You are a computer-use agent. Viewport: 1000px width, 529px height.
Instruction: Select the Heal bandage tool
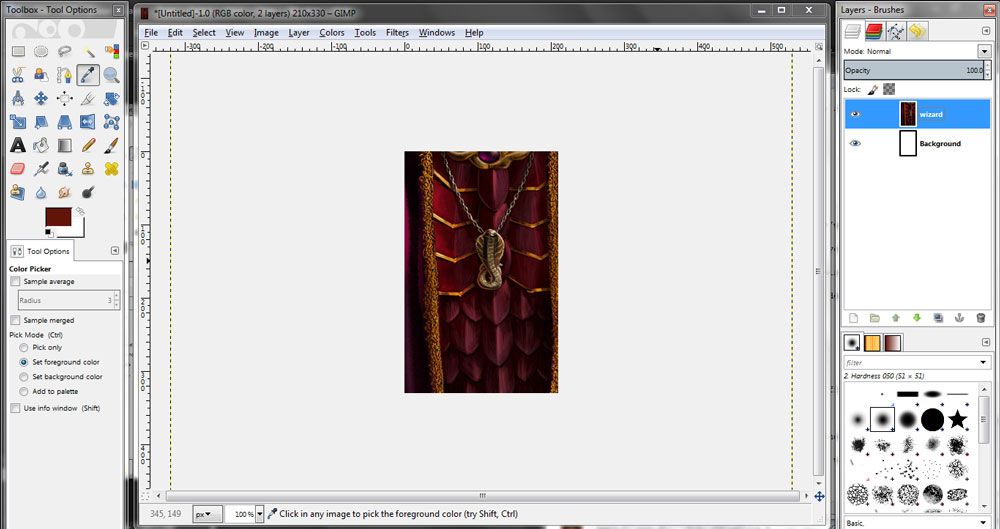[x=112, y=168]
